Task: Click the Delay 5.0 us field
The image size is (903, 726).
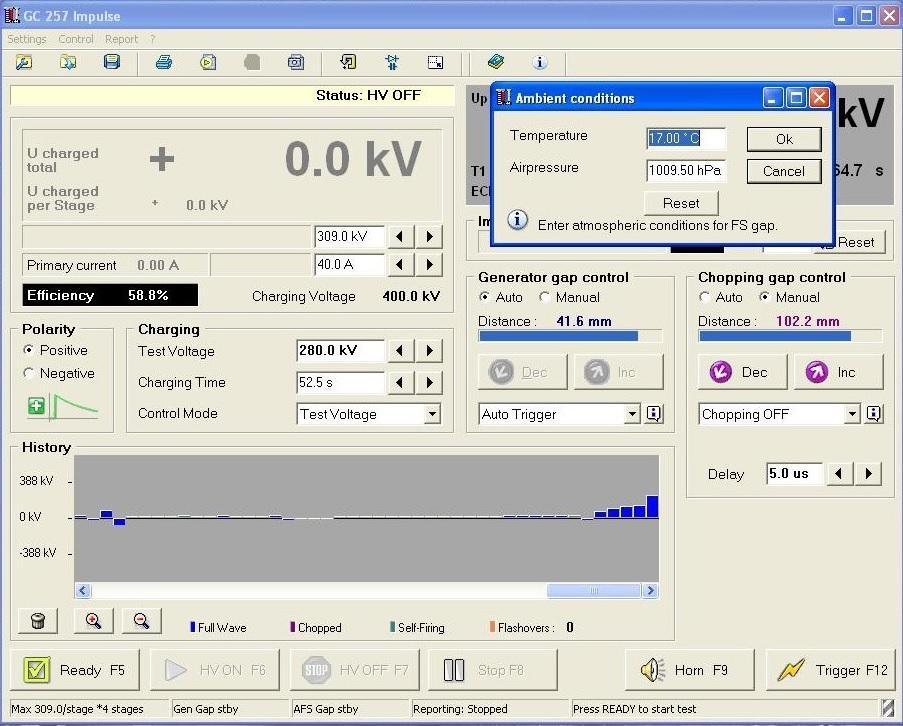Action: [794, 474]
